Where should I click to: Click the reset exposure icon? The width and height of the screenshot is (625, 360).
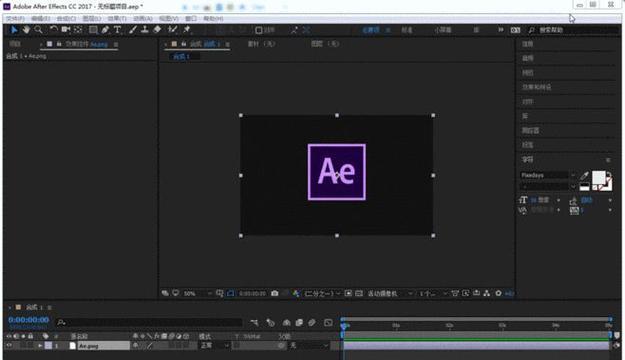click(x=498, y=293)
